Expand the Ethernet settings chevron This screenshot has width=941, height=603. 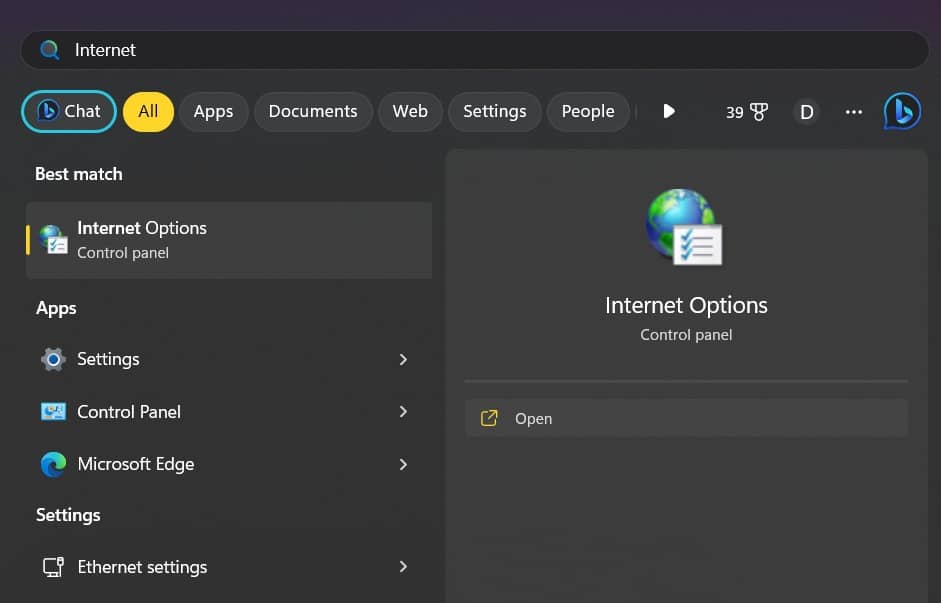point(403,567)
